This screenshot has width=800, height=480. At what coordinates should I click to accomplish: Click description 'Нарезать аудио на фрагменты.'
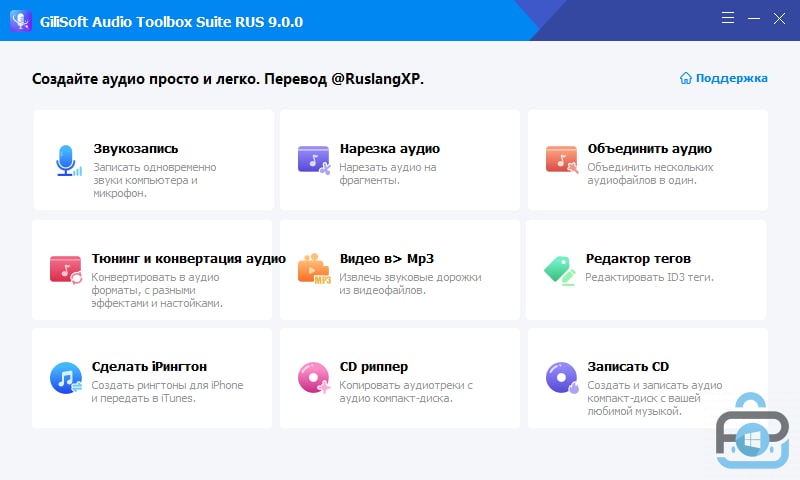388,173
